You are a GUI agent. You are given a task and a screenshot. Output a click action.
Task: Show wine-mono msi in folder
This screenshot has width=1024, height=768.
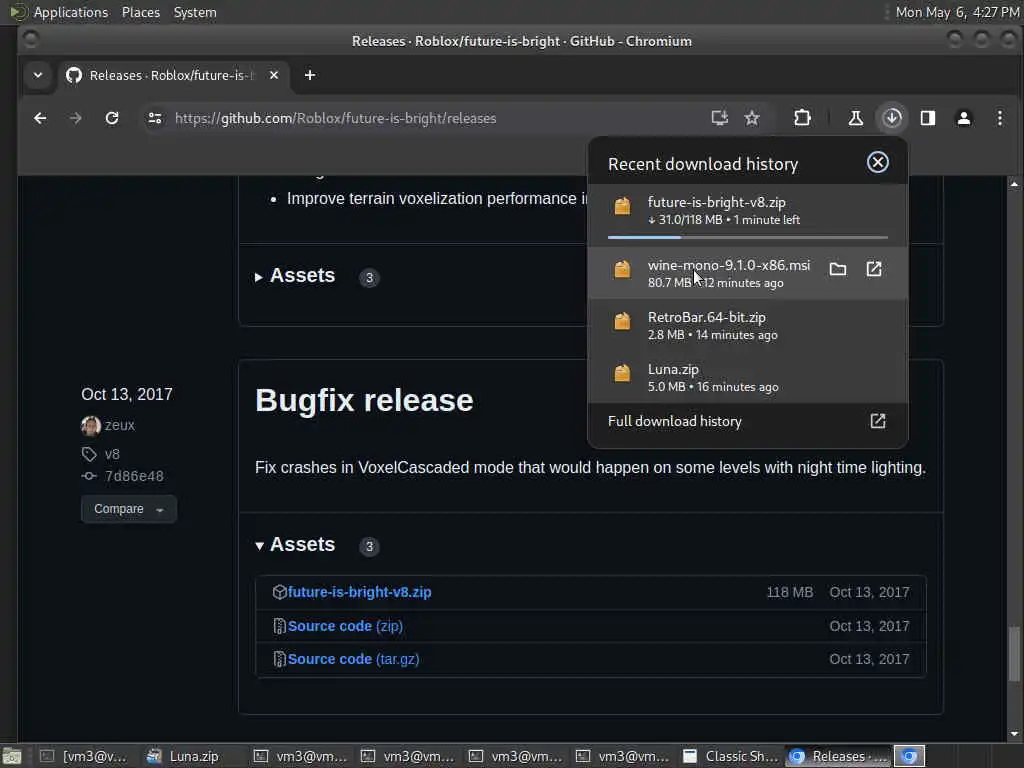tap(838, 269)
